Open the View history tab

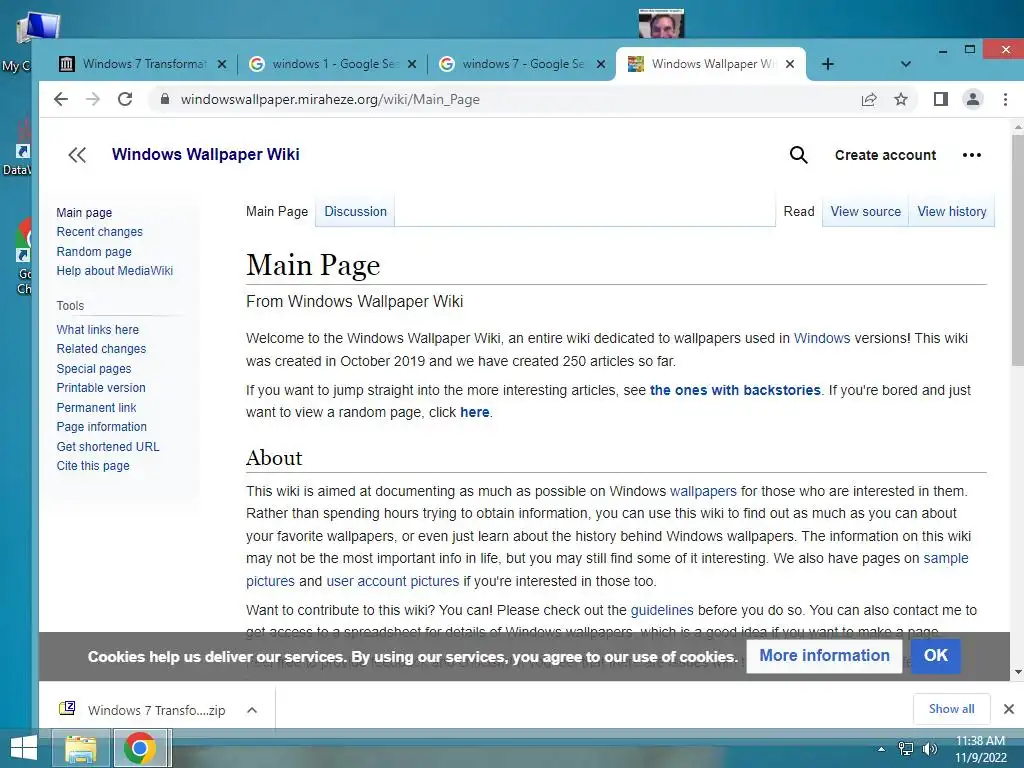pyautogui.click(x=952, y=212)
